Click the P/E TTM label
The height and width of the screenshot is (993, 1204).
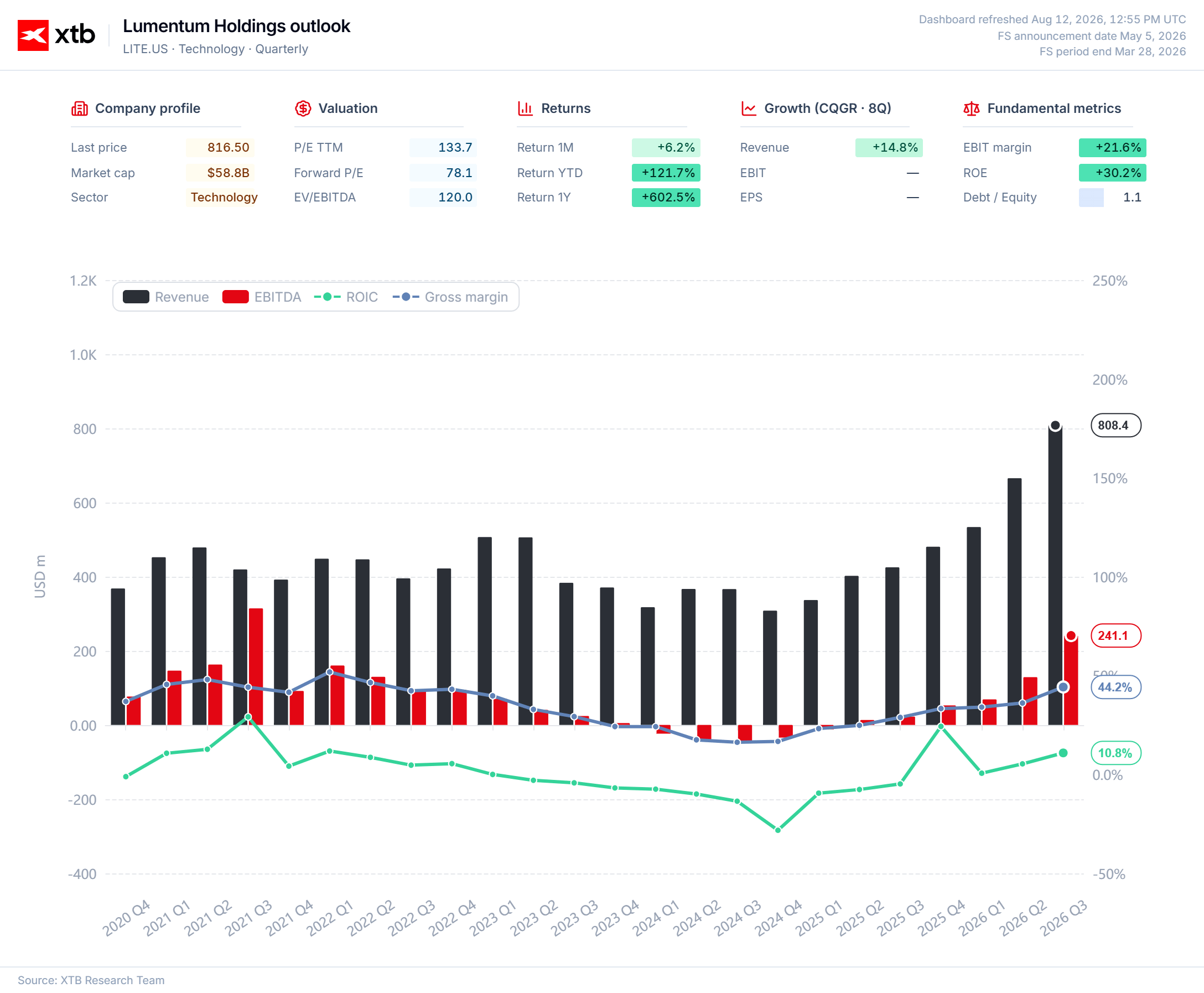click(319, 147)
